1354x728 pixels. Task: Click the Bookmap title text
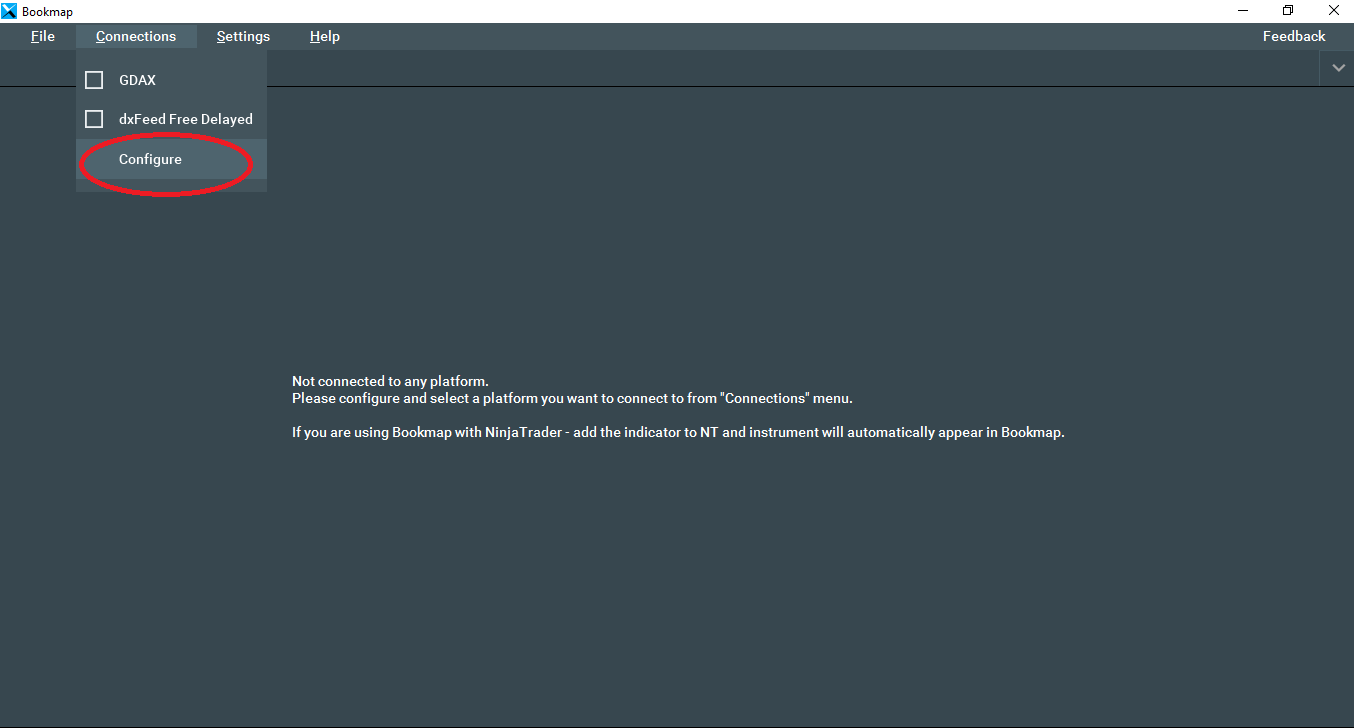[x=47, y=11]
